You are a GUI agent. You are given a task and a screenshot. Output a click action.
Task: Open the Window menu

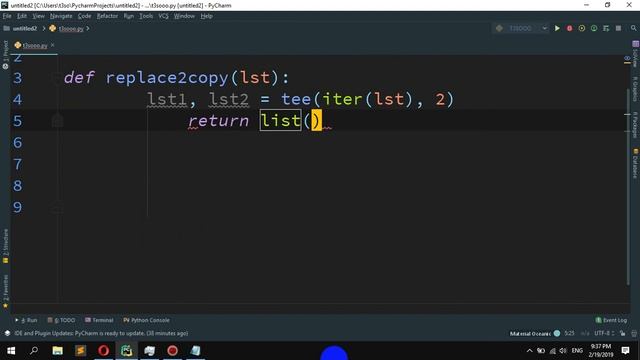(184, 16)
